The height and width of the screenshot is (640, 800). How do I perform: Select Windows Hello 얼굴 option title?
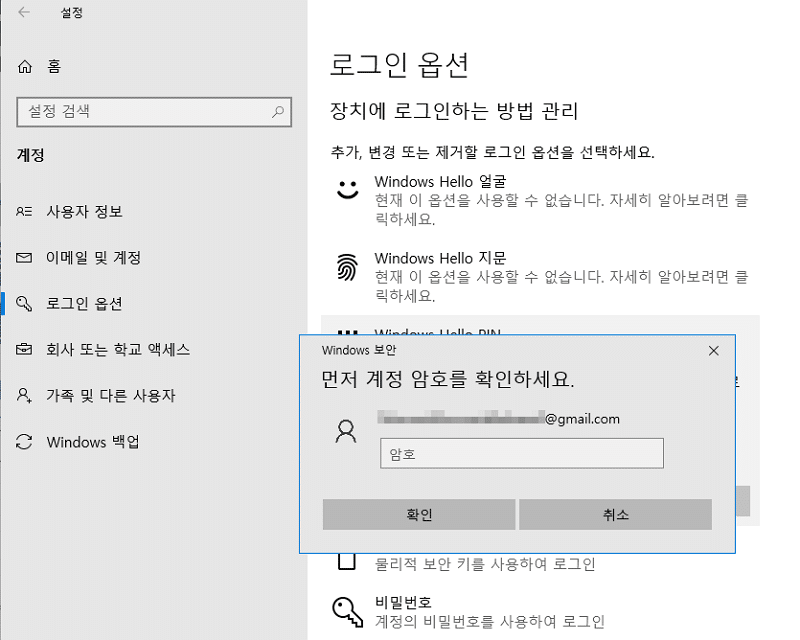tap(440, 182)
